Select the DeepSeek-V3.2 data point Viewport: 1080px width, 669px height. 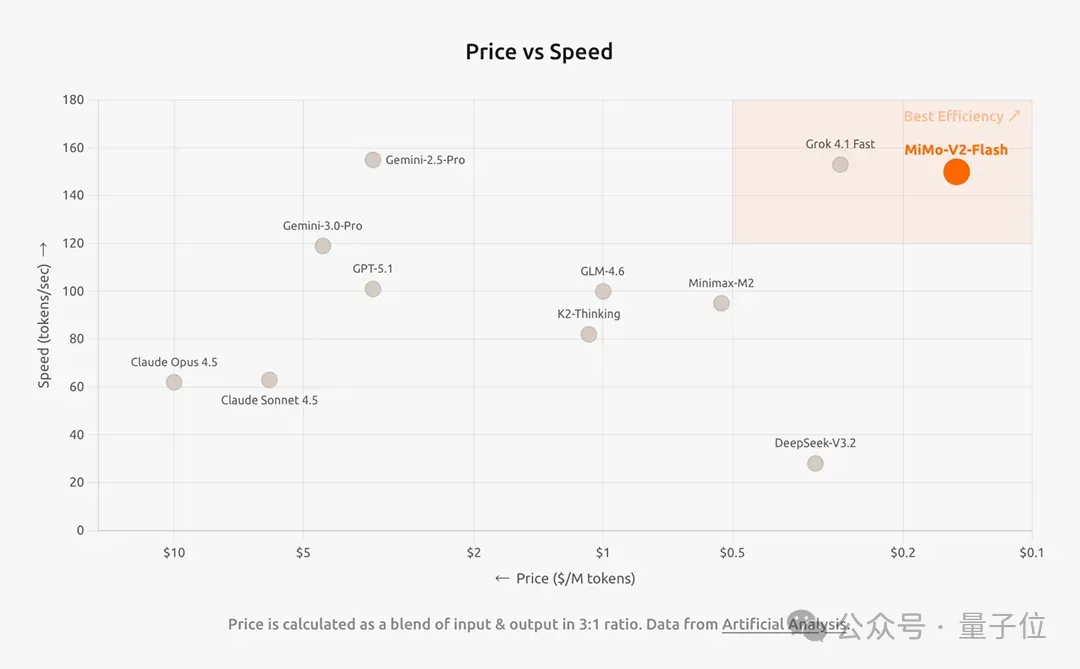click(815, 463)
